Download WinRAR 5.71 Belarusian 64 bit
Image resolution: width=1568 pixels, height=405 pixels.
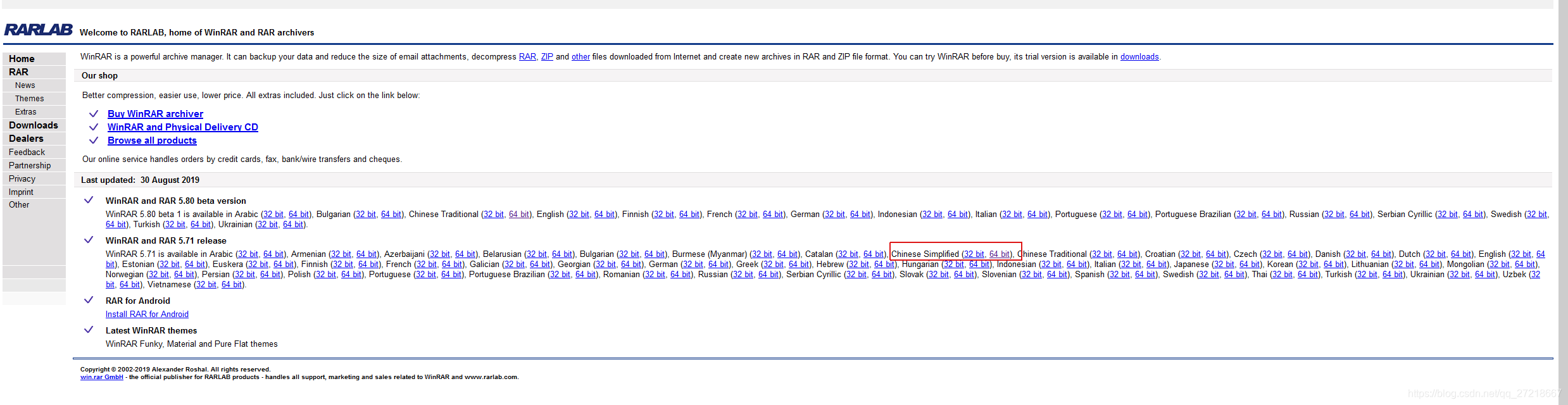coord(562,254)
